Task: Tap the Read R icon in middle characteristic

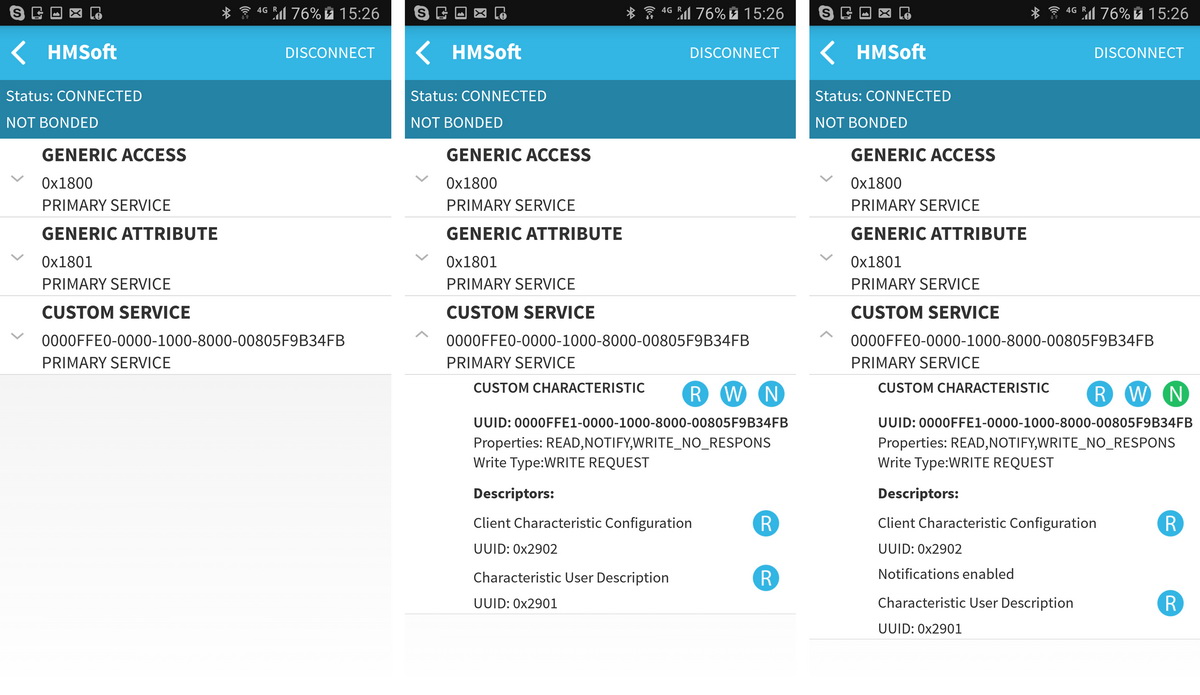Action: [x=696, y=394]
